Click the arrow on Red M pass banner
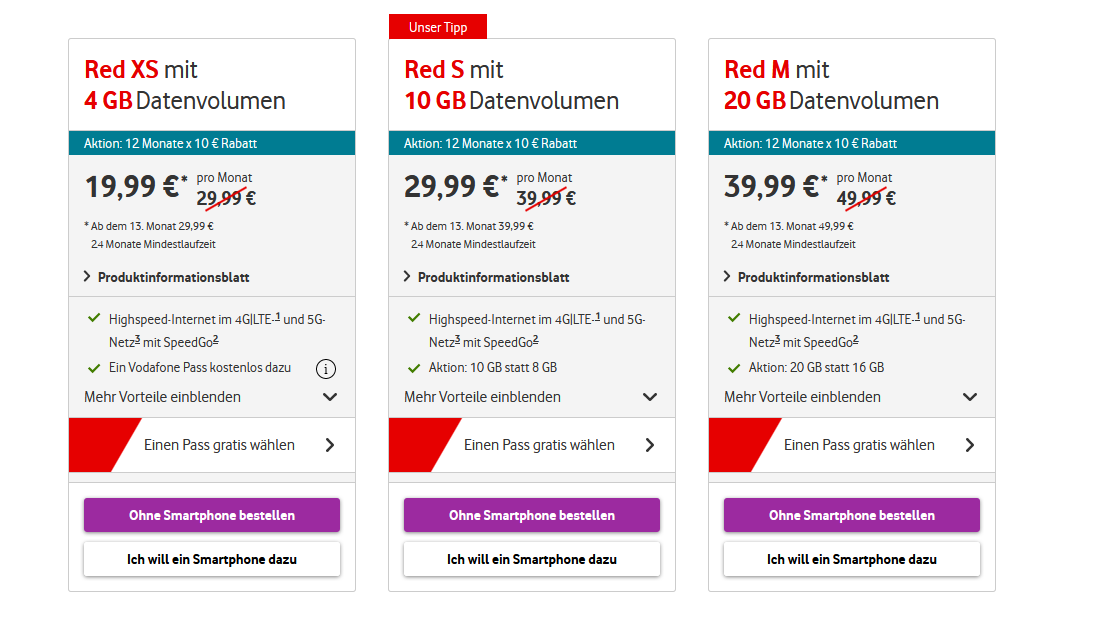 (968, 444)
